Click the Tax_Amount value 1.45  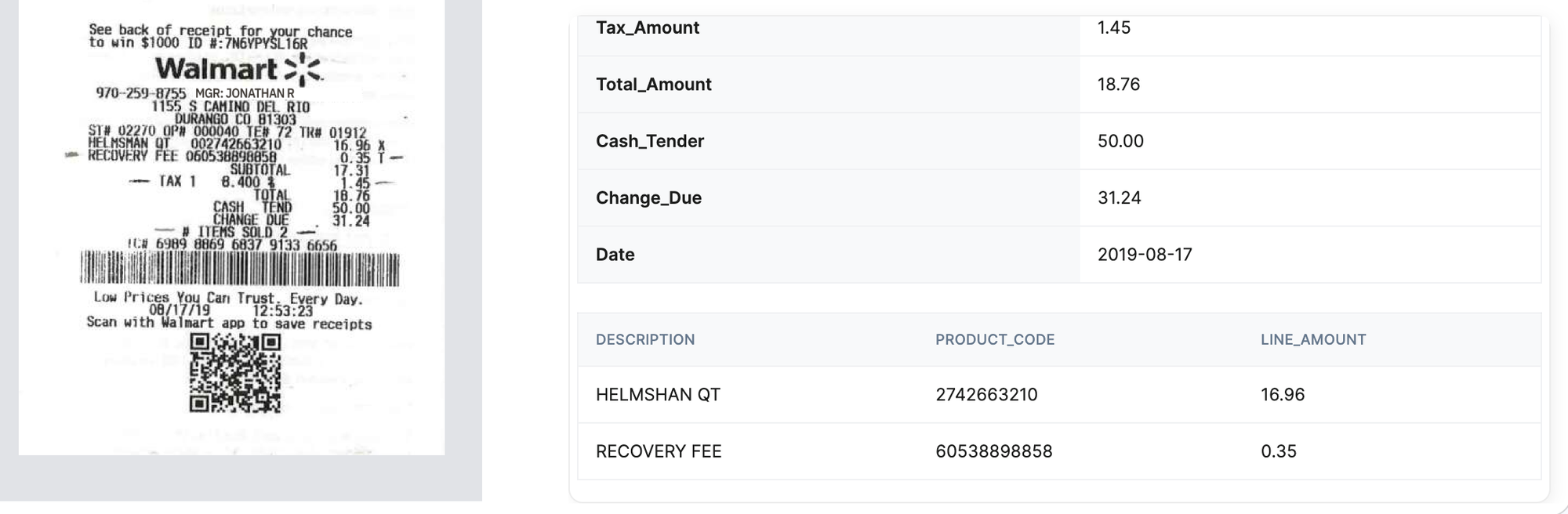point(1113,27)
